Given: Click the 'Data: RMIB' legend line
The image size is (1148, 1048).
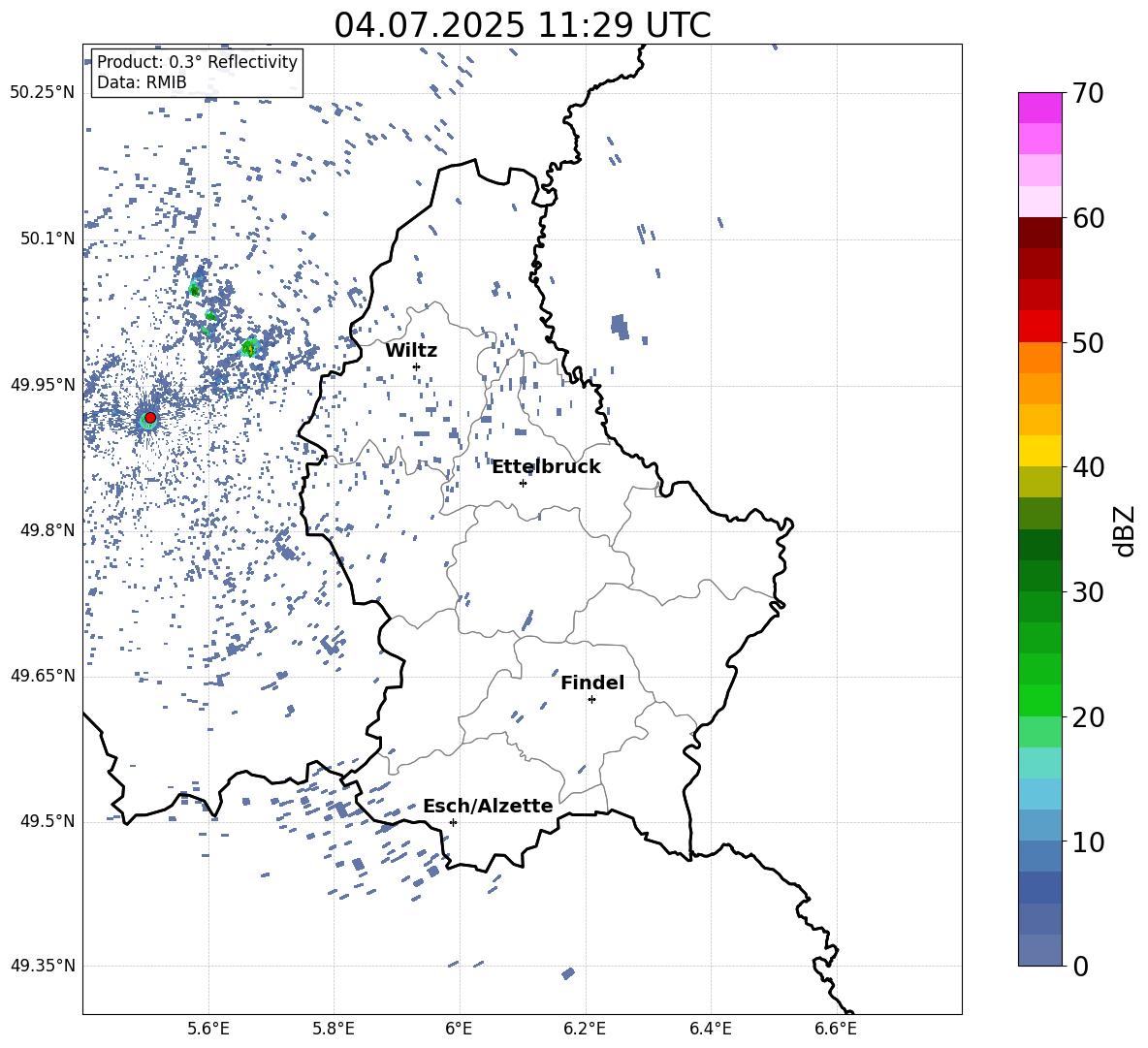Looking at the screenshot, I should click(142, 82).
